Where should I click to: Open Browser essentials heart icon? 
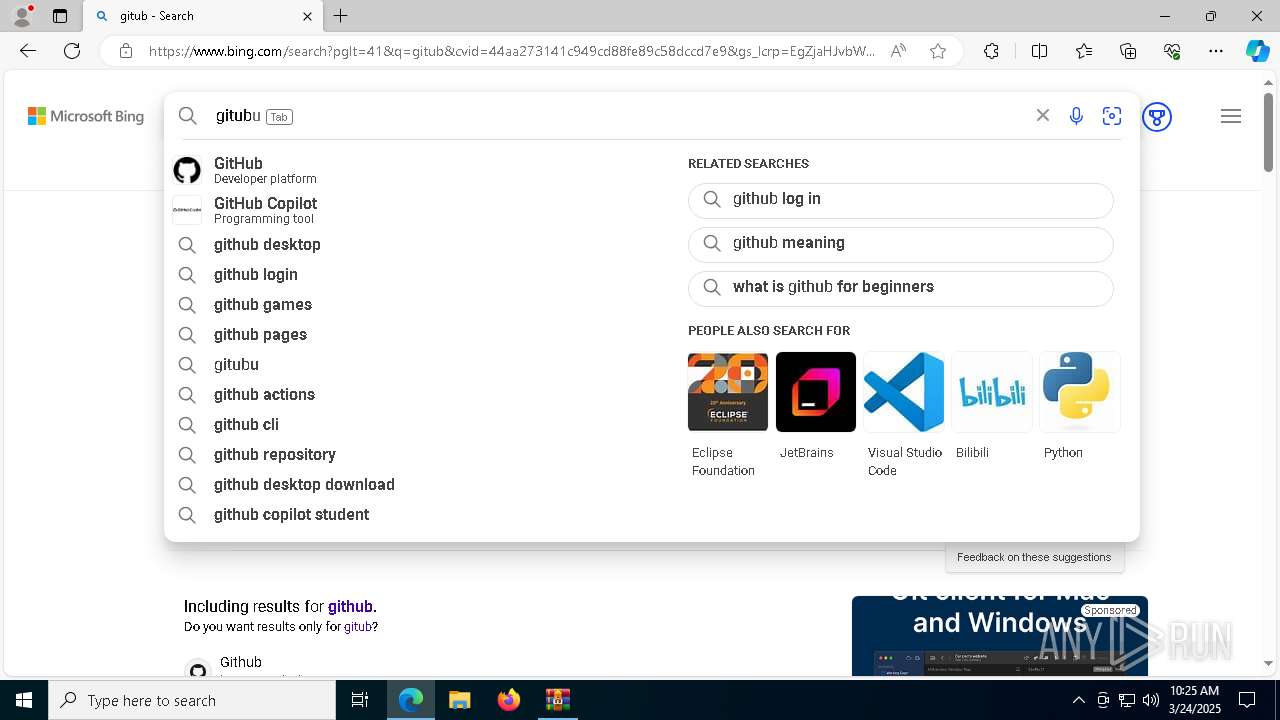pos(1172,51)
